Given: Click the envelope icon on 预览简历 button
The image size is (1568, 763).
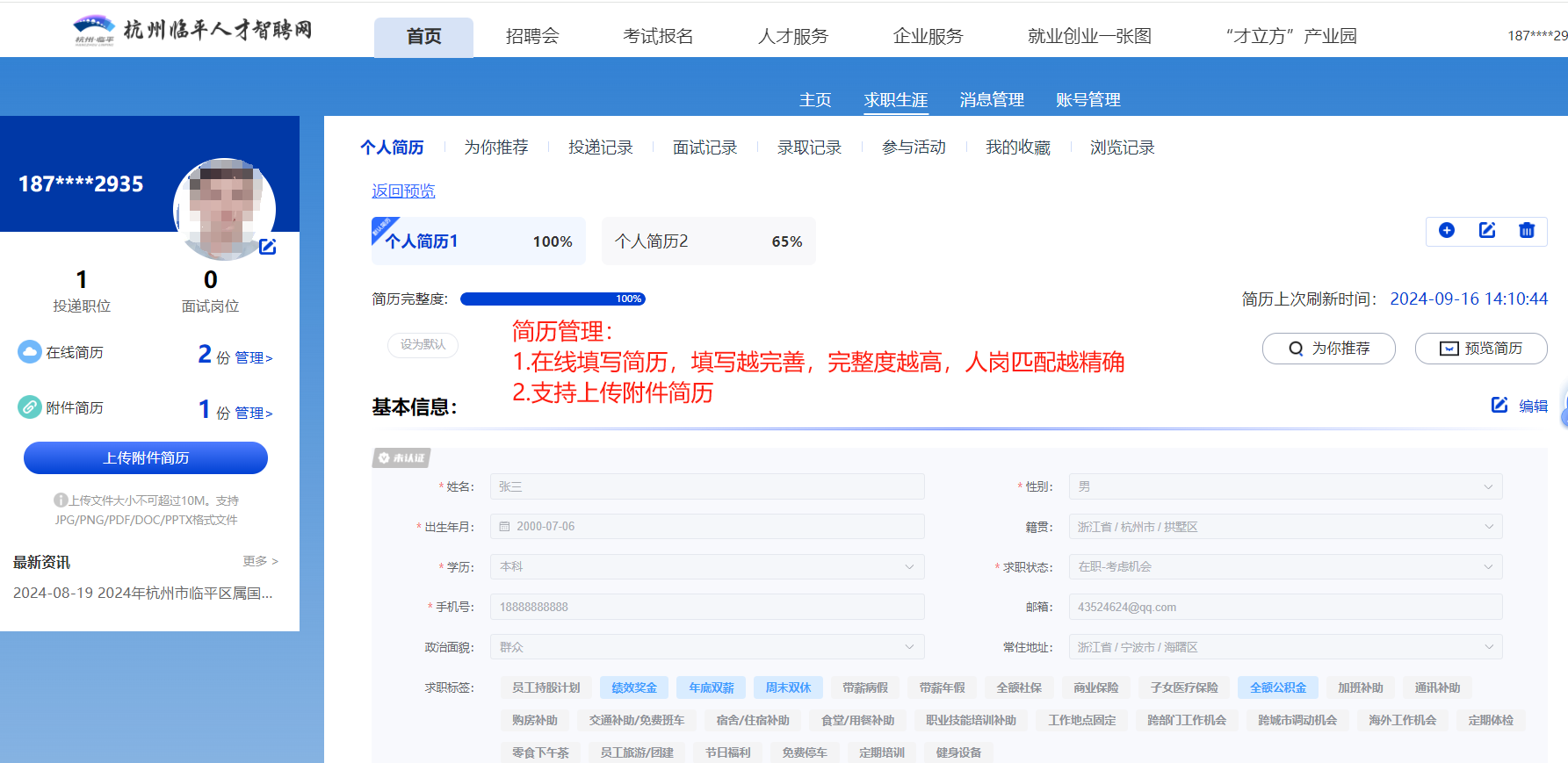Looking at the screenshot, I should point(1449,349).
